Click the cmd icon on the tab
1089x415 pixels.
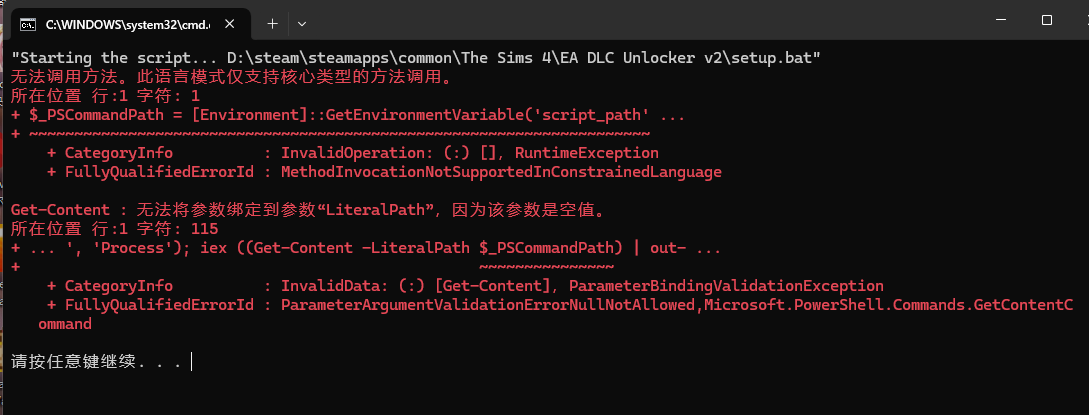coord(29,22)
